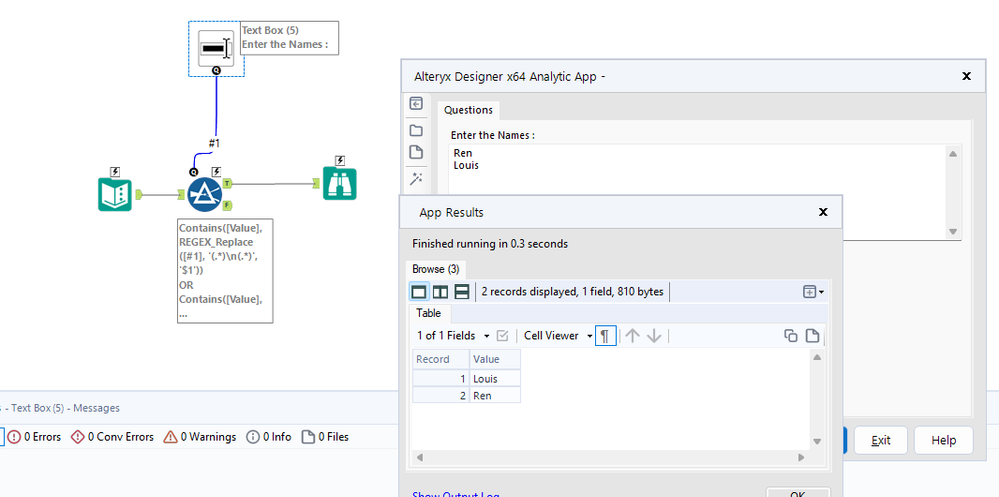
Task: Click 'Finished running in 0.3 seconds' text
Action: click(490, 243)
